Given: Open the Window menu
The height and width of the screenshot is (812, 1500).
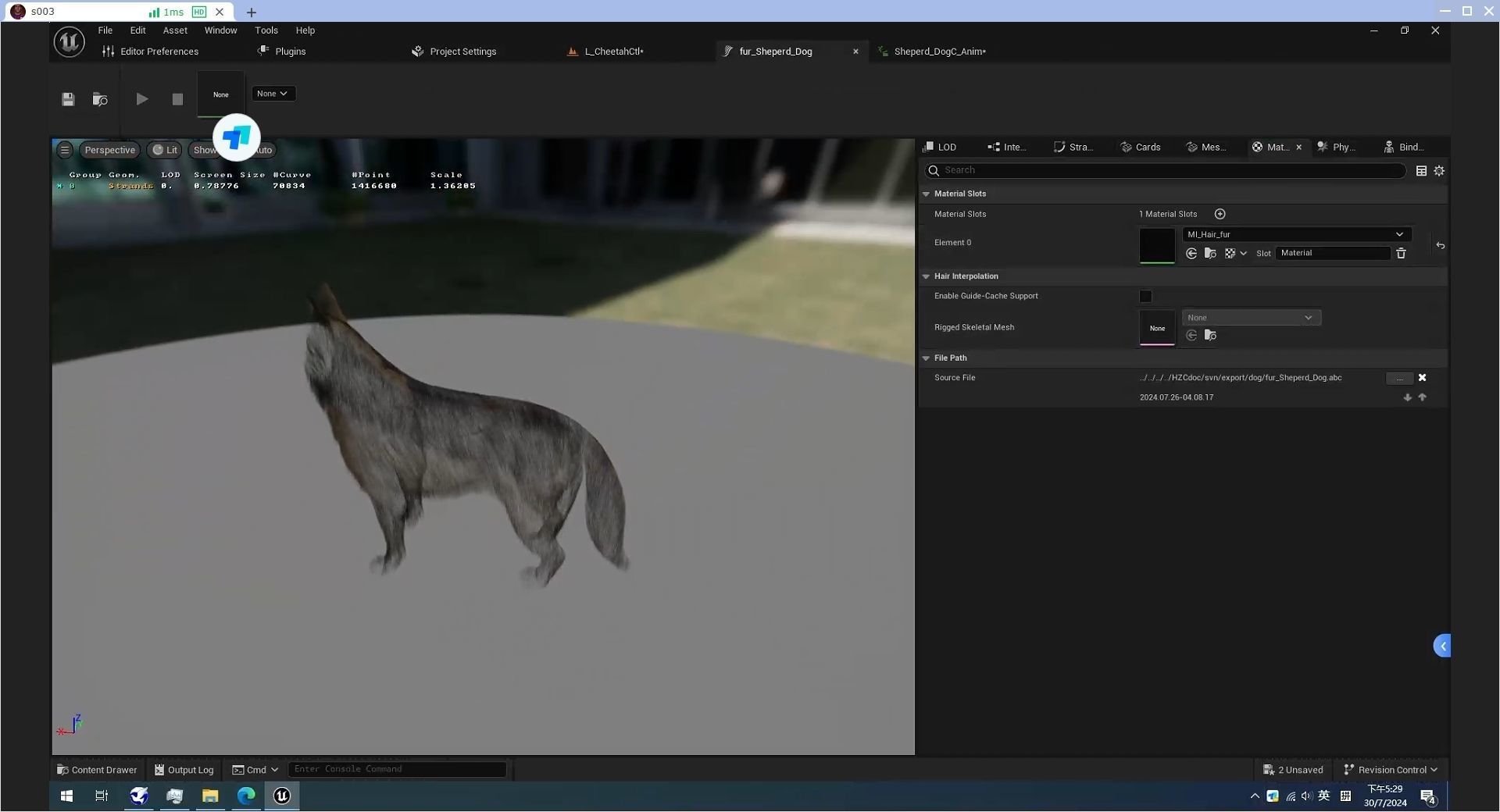Looking at the screenshot, I should click(x=220, y=30).
